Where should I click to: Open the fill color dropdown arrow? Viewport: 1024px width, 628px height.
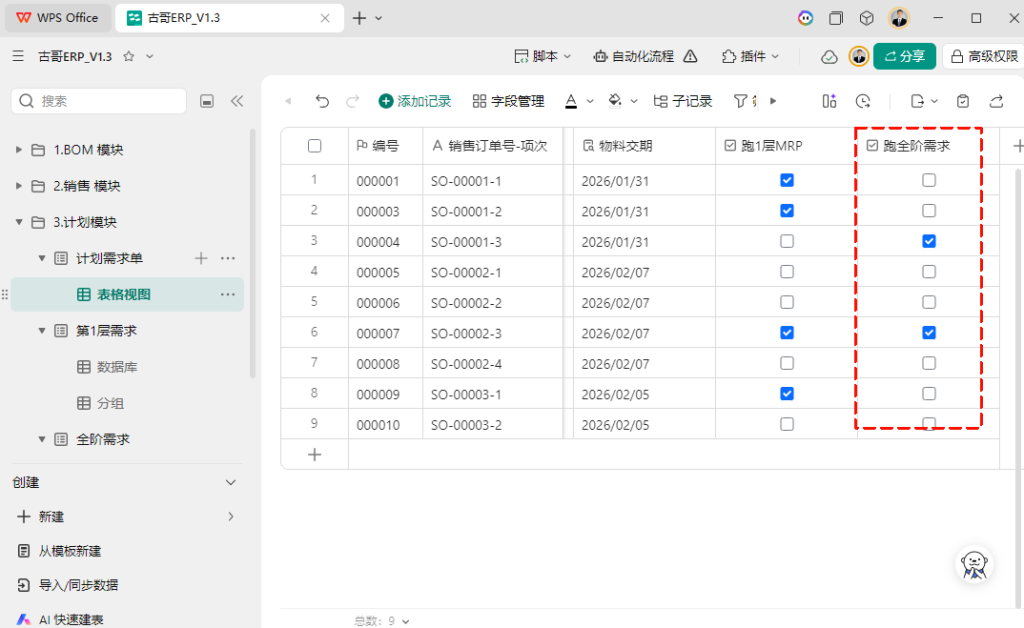pos(633,101)
